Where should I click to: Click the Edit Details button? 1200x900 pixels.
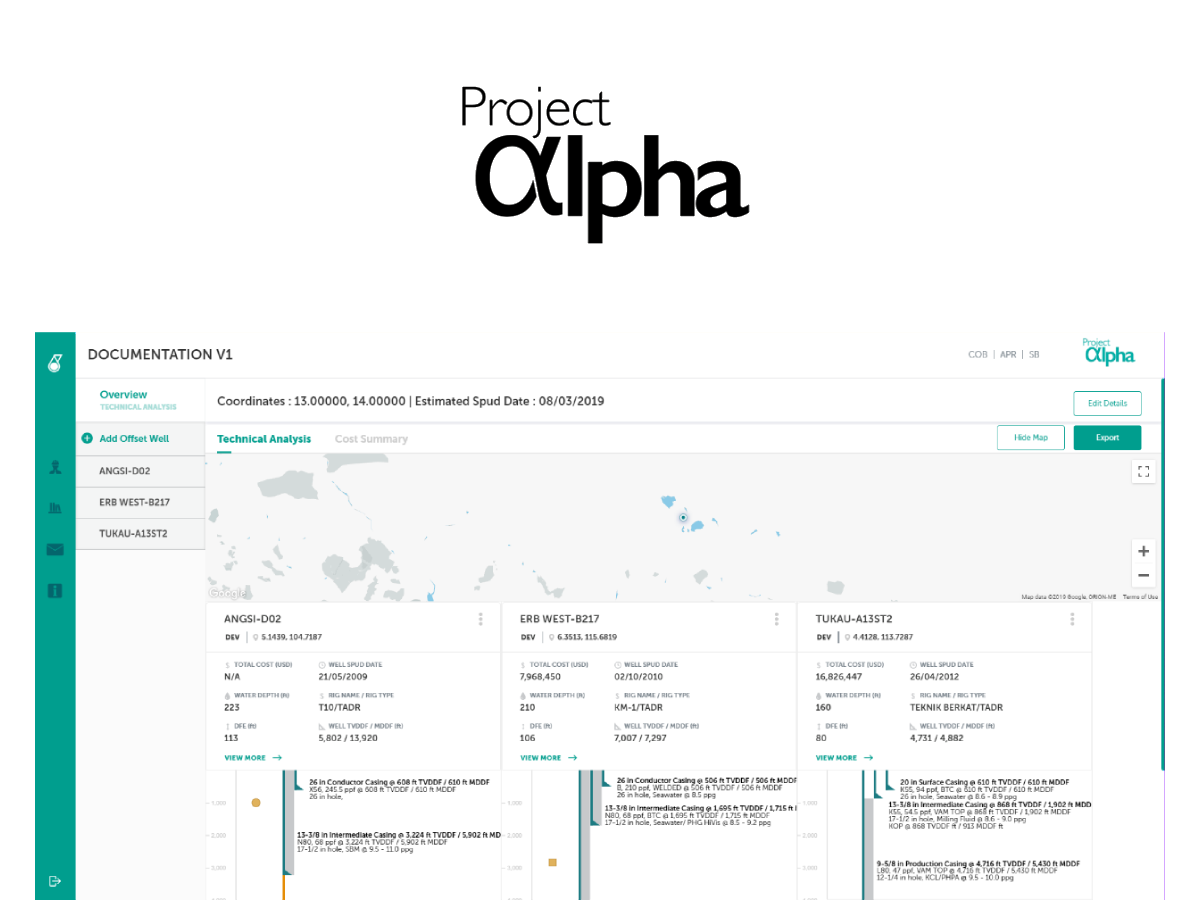pyautogui.click(x=1107, y=403)
